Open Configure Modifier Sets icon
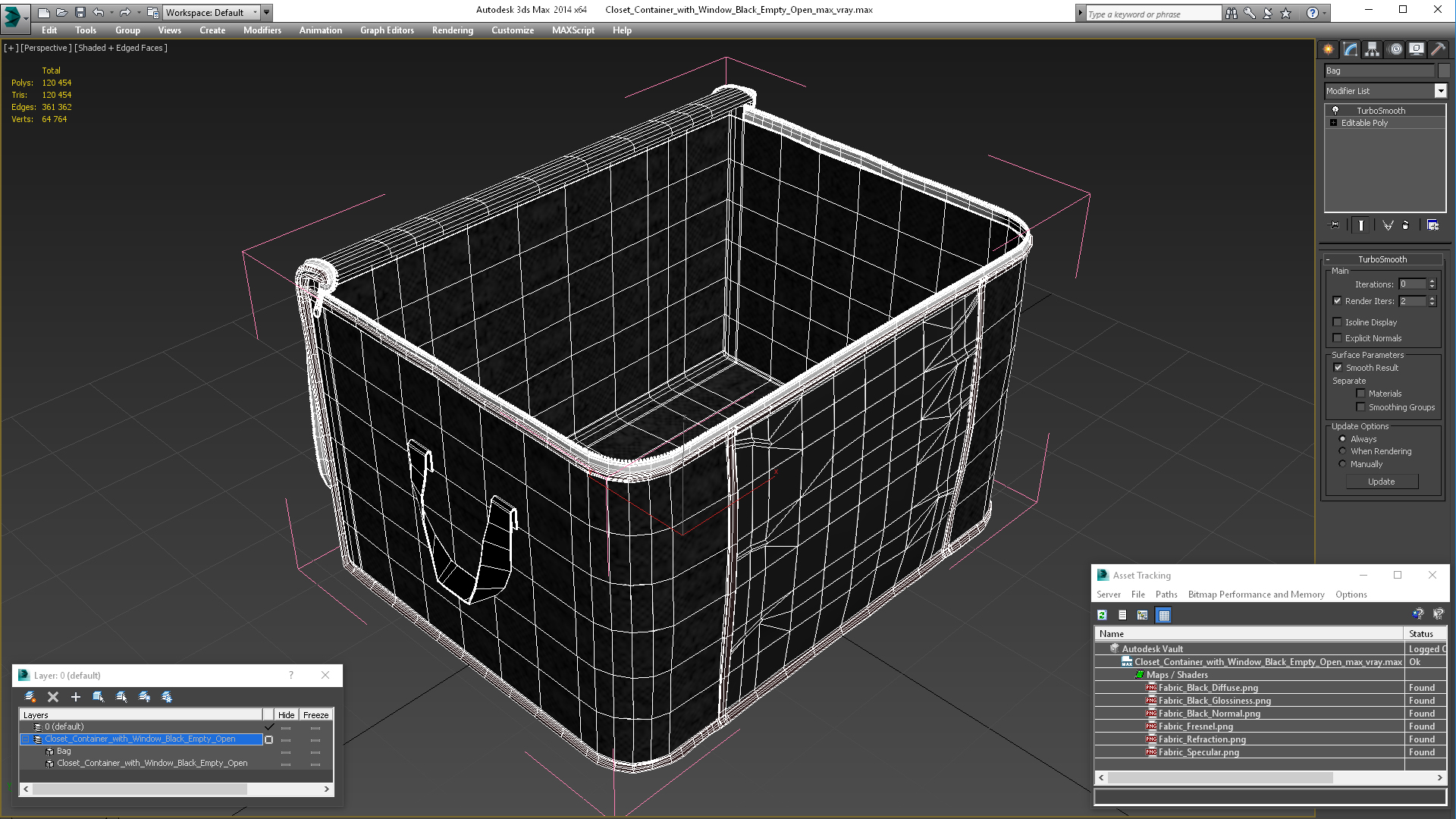The width and height of the screenshot is (1456, 819). (1432, 225)
